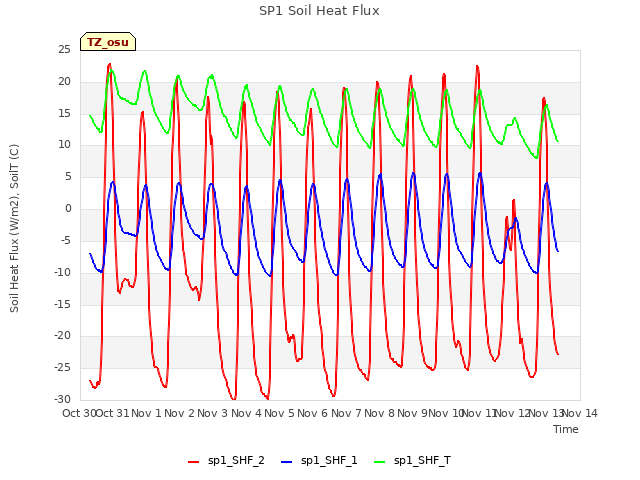The width and height of the screenshot is (640, 480).
Task: Click the x-axis title Time
Action: point(566,429)
